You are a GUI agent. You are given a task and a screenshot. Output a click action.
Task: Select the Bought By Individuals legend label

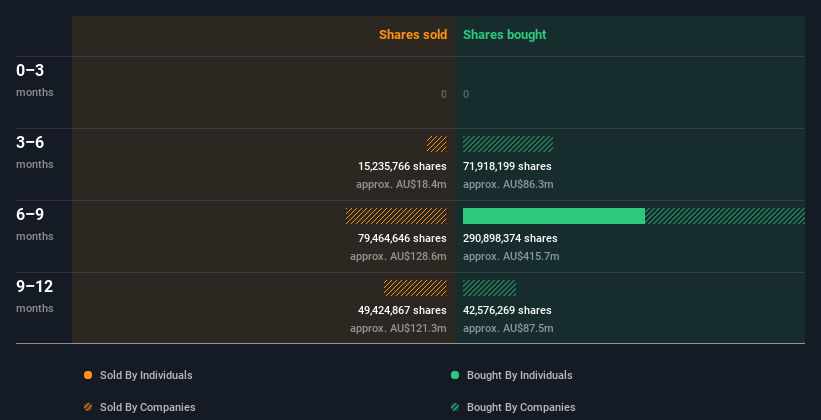(519, 375)
